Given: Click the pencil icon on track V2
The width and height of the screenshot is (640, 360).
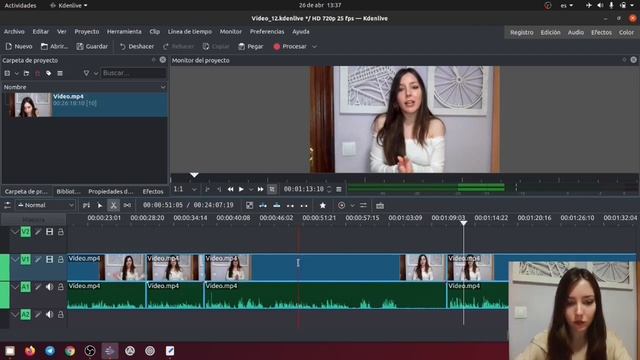Looking at the screenshot, I should pos(38,232).
